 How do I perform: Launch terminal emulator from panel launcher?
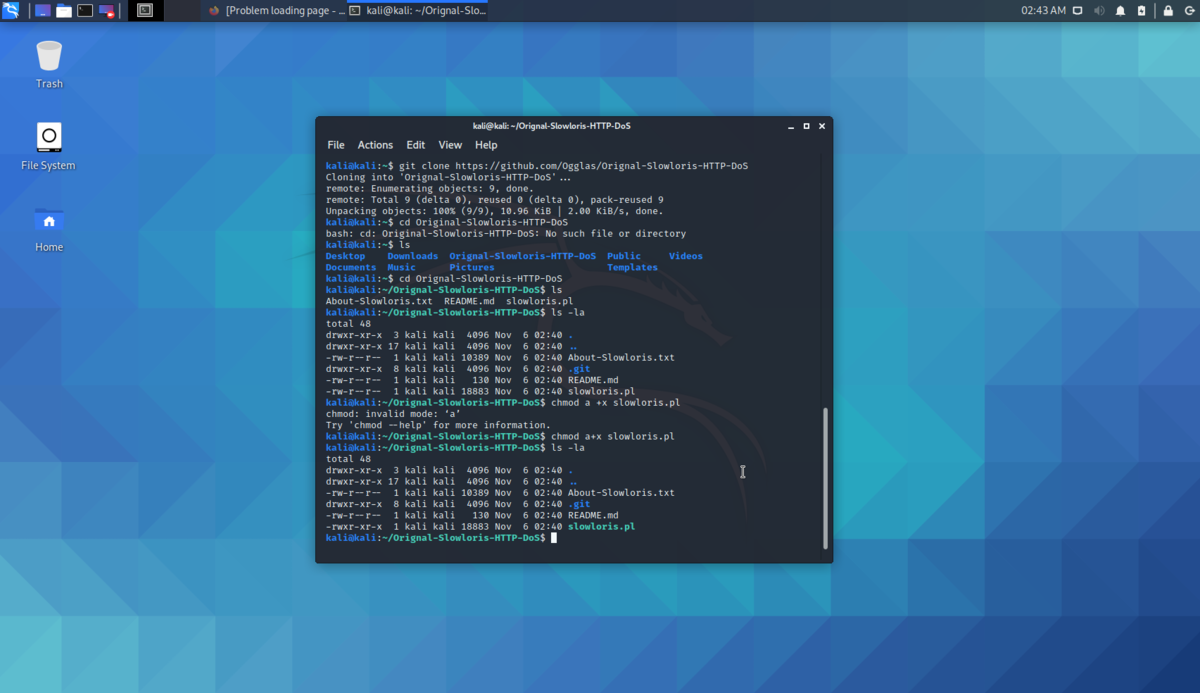point(85,11)
